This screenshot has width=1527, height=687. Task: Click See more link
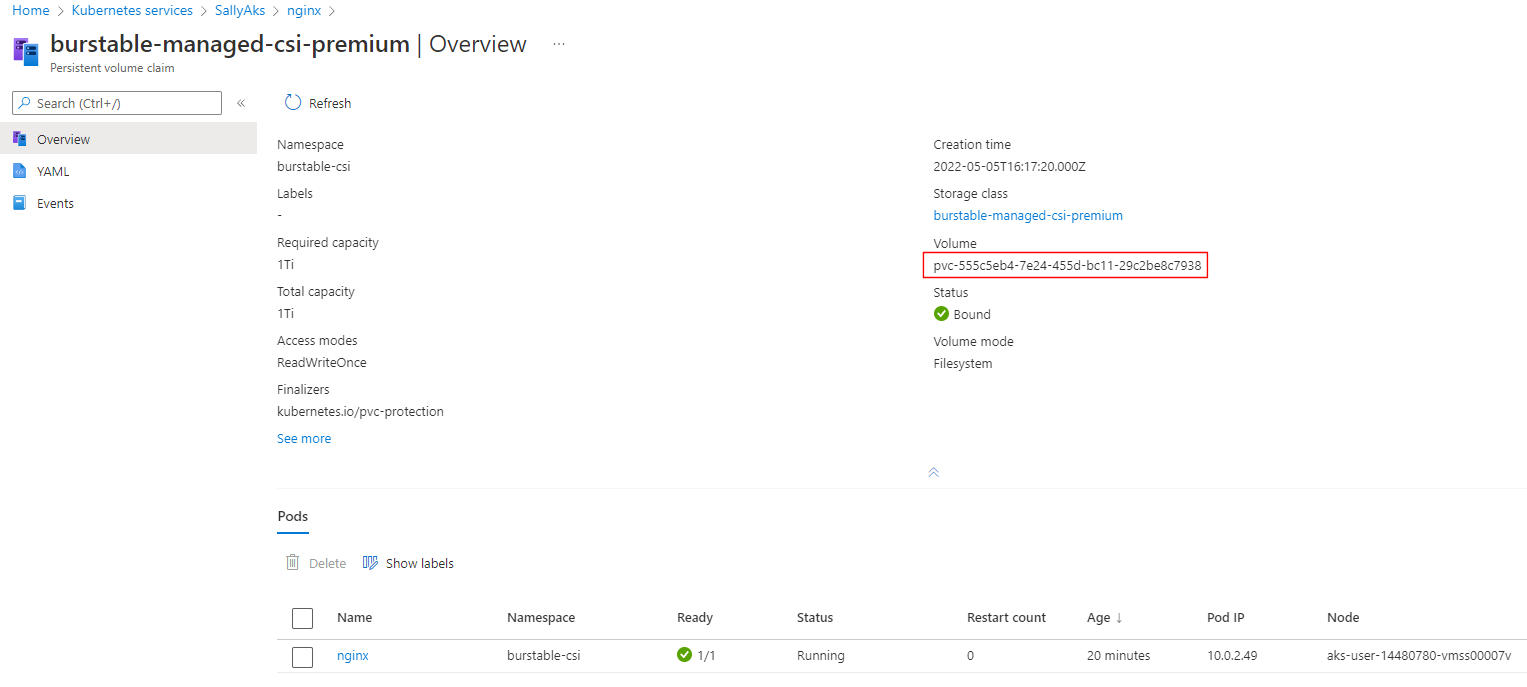coord(304,438)
